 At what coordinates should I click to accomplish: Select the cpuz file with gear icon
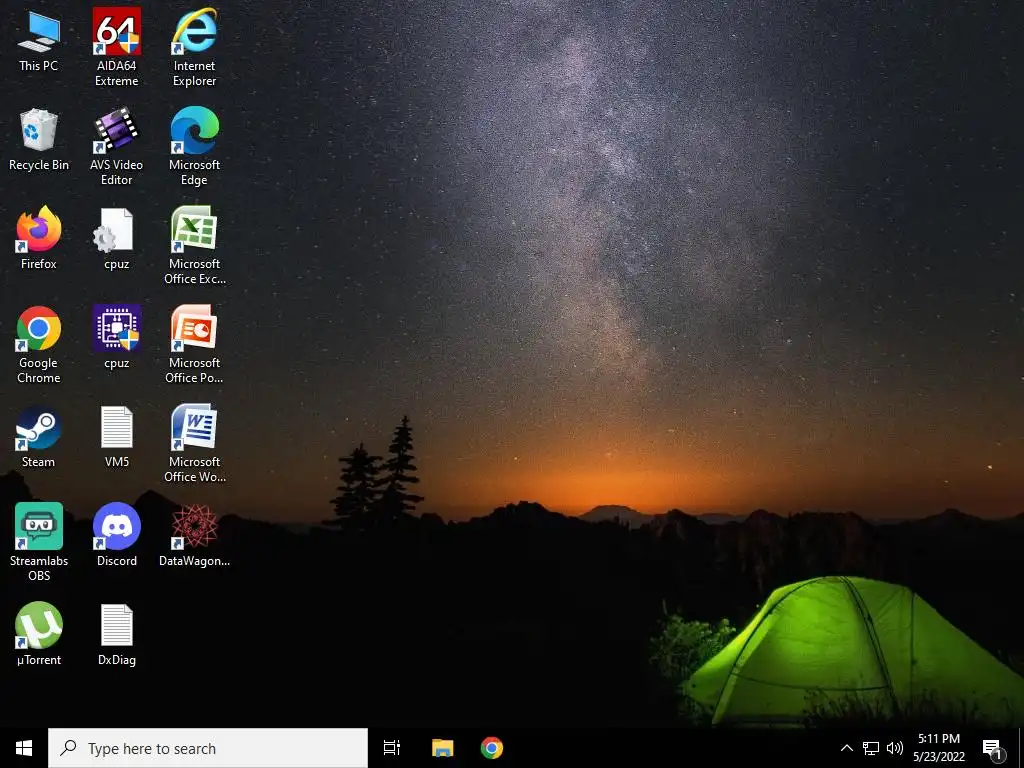point(116,238)
